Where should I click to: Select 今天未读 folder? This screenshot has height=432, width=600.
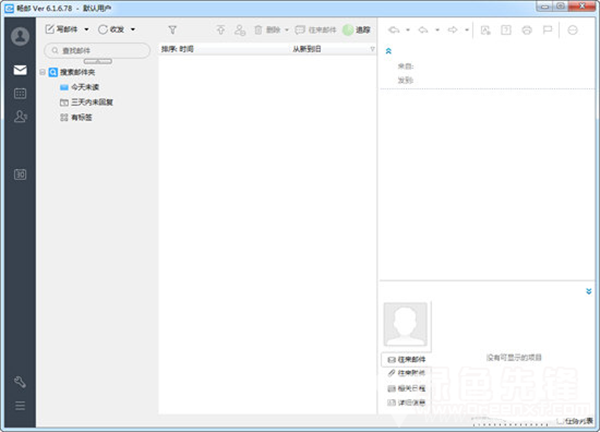[80, 87]
